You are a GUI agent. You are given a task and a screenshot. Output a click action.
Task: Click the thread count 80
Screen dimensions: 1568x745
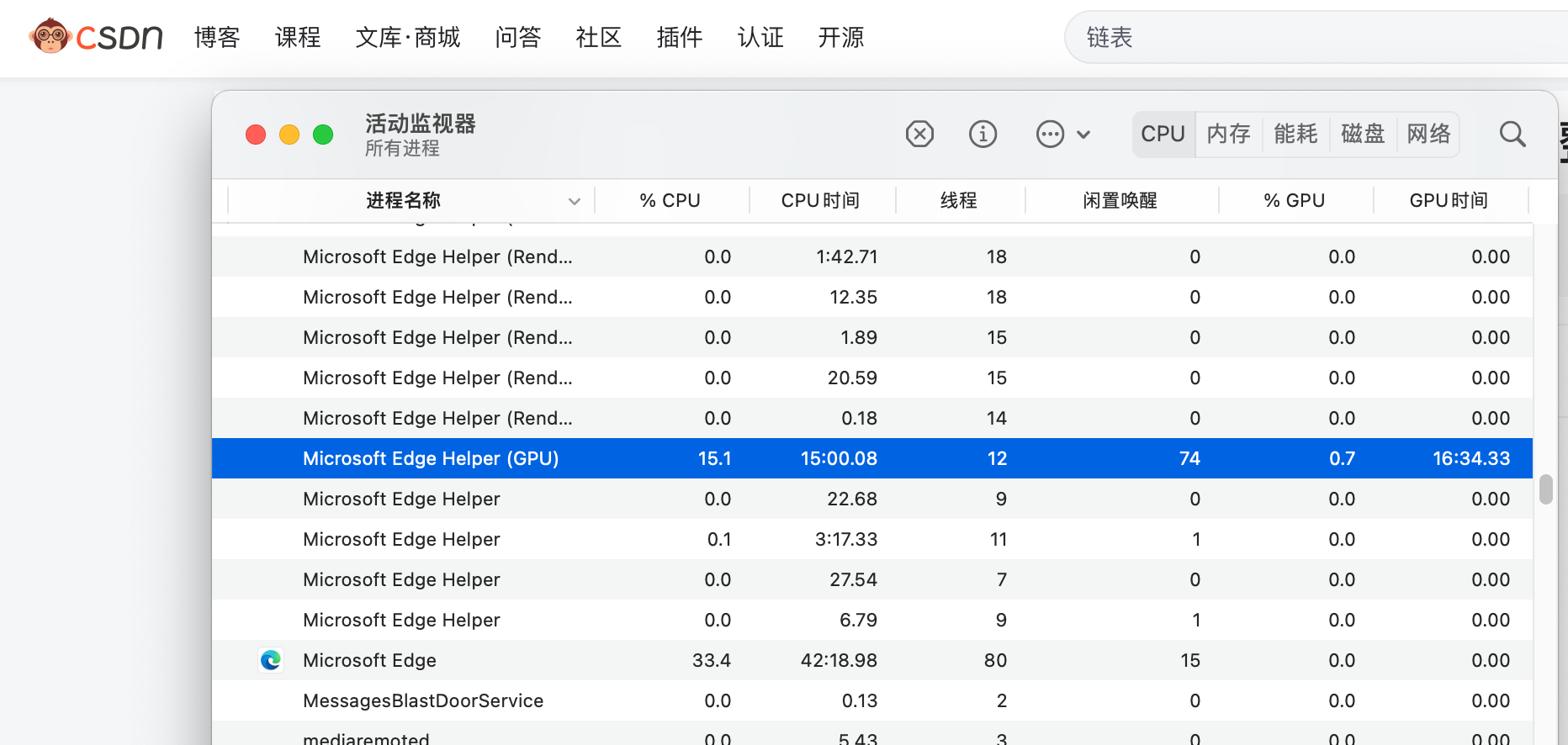996,660
